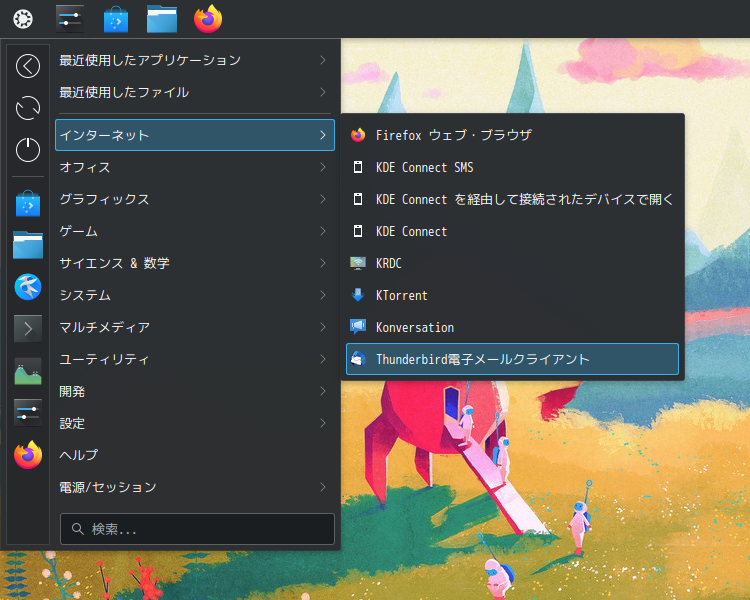Launch Falkon browser bird icon in sidebar
Image resolution: width=750 pixels, height=600 pixels.
click(x=28, y=287)
